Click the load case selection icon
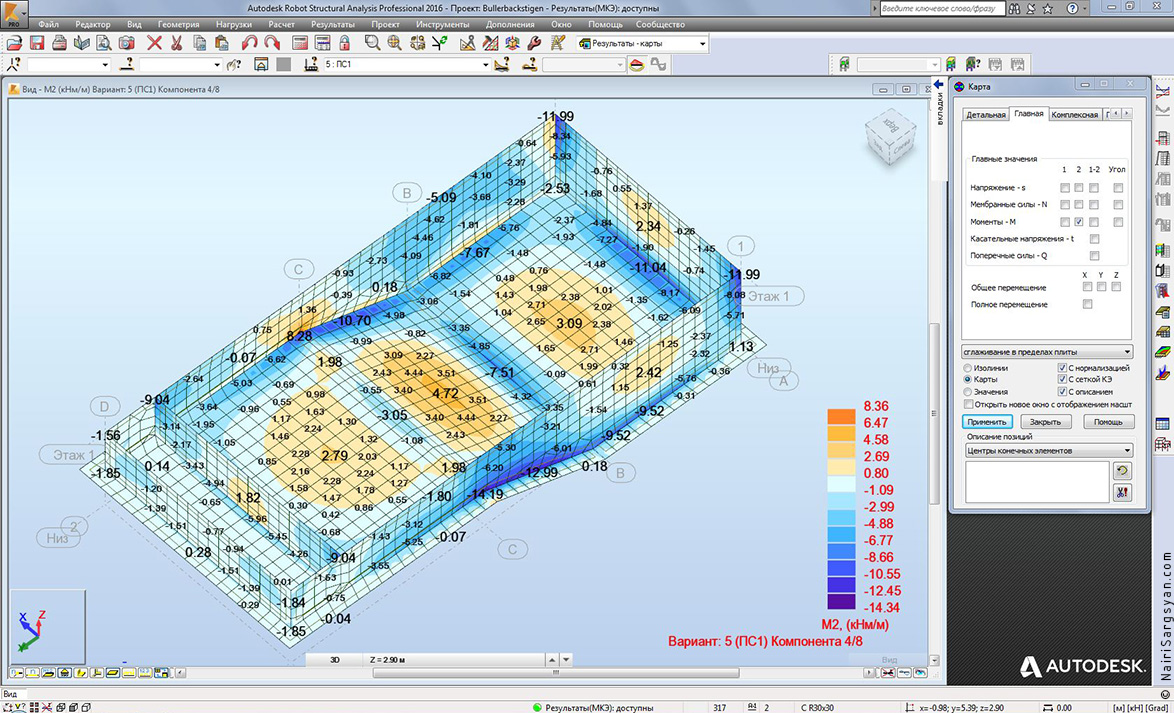The image size is (1174, 713). pos(311,64)
